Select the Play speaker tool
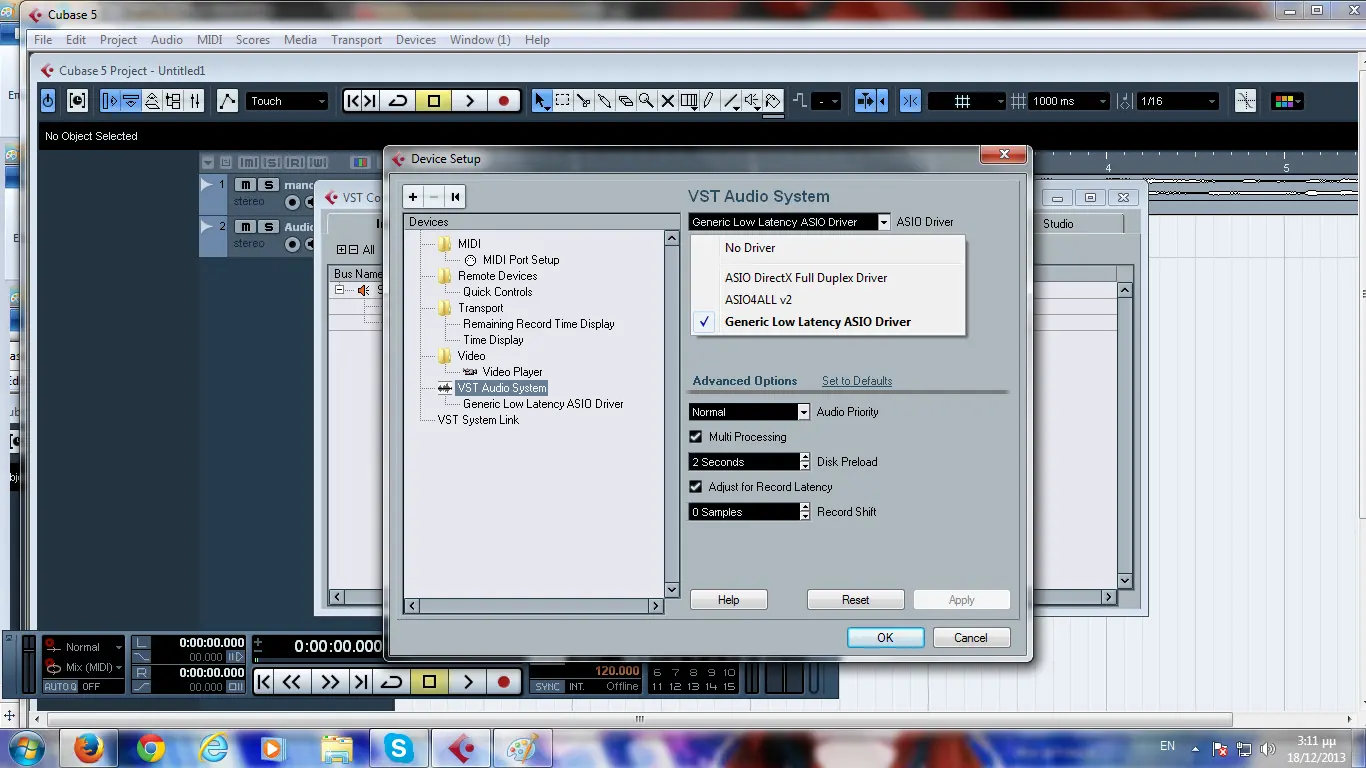Image resolution: width=1366 pixels, height=768 pixels. point(752,101)
